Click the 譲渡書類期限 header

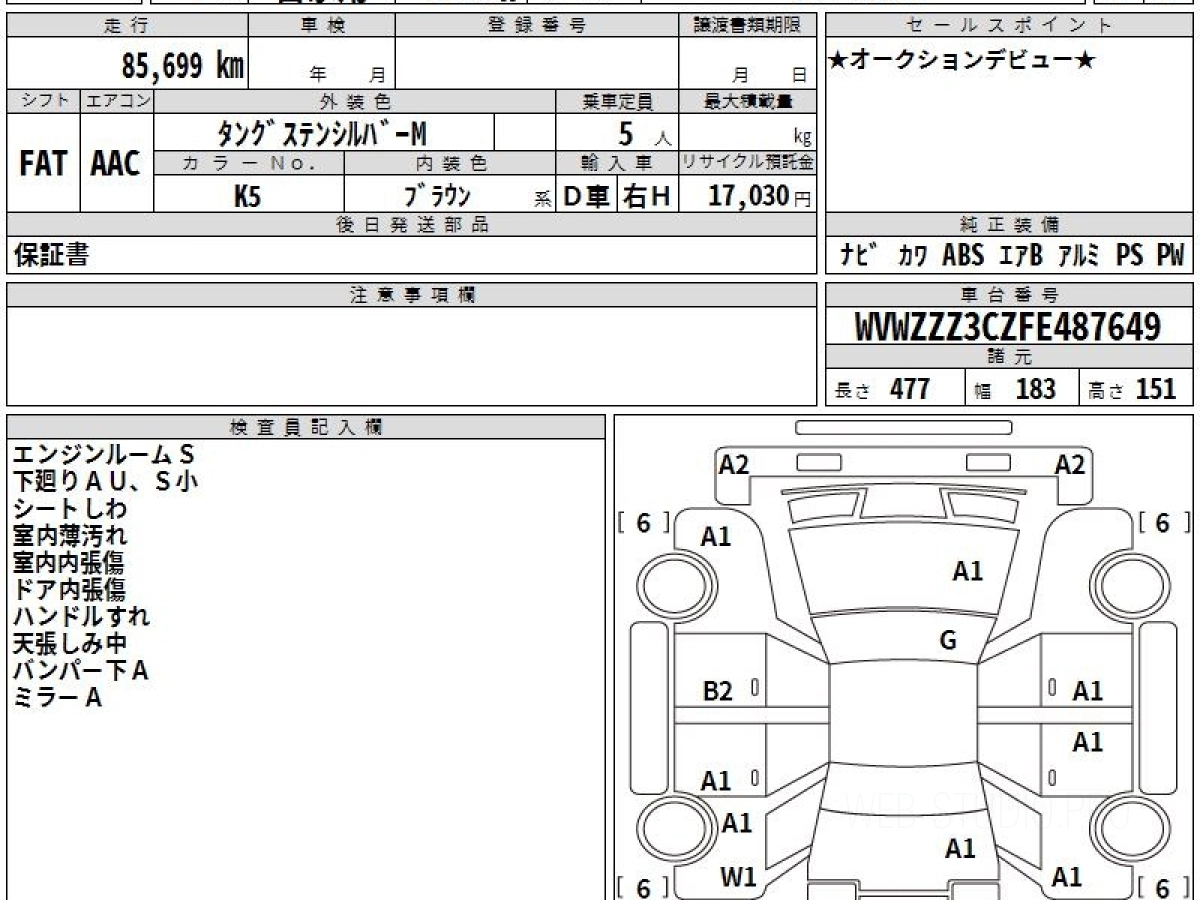(747, 26)
